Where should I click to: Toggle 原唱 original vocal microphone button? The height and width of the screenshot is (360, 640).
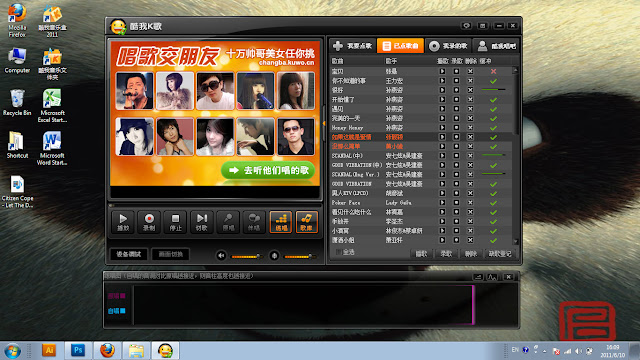(228, 222)
